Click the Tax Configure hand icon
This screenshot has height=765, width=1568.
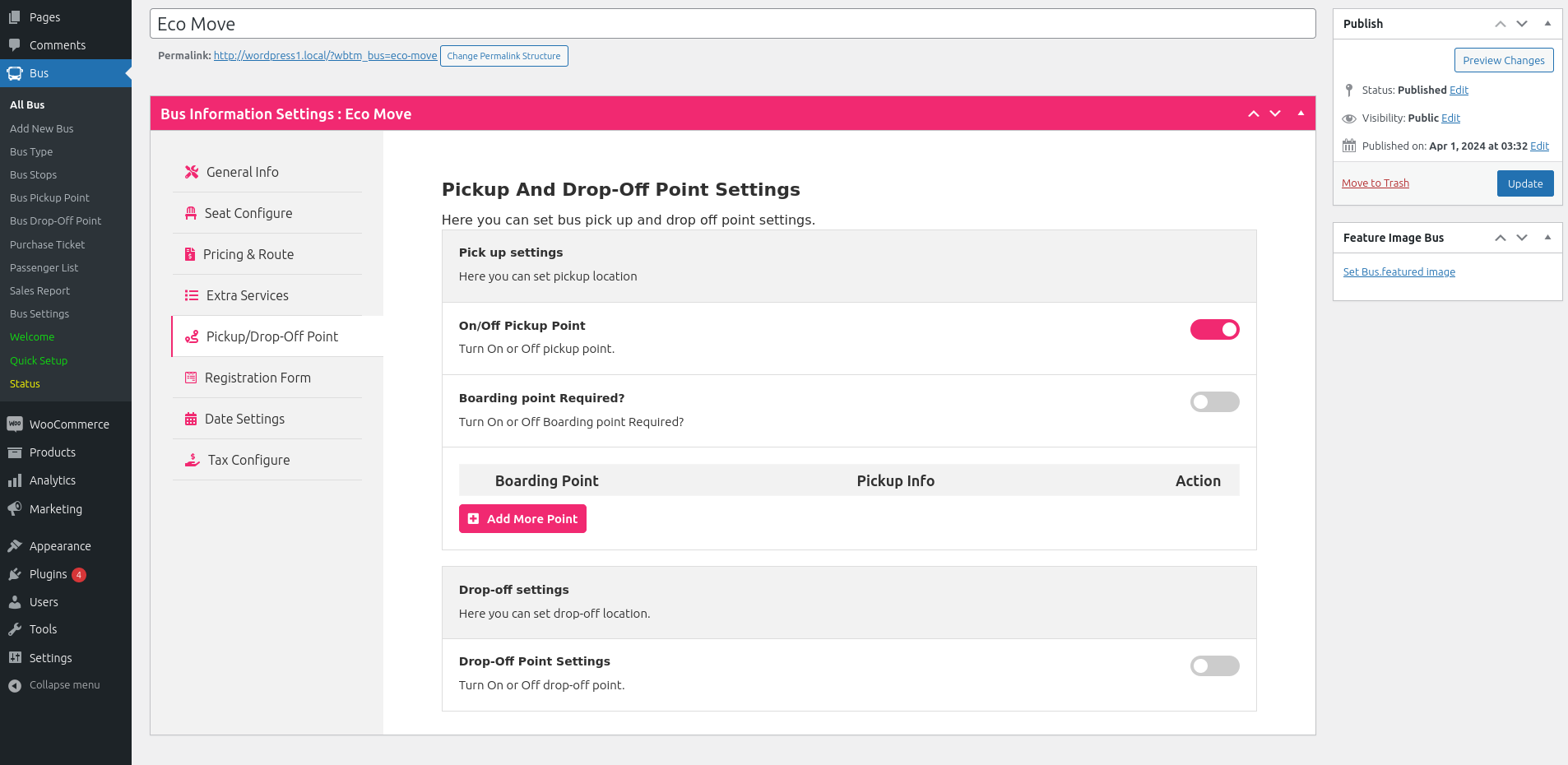193,460
